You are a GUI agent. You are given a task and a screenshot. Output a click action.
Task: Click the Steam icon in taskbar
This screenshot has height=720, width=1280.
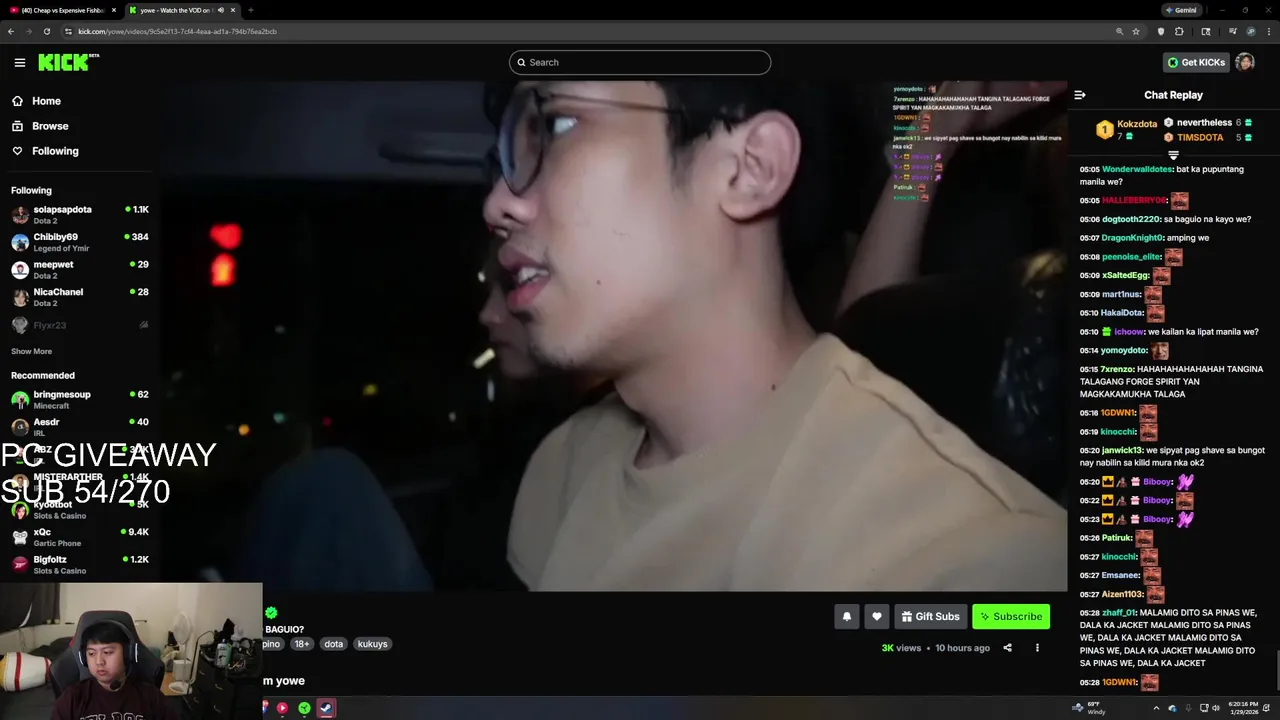click(326, 708)
